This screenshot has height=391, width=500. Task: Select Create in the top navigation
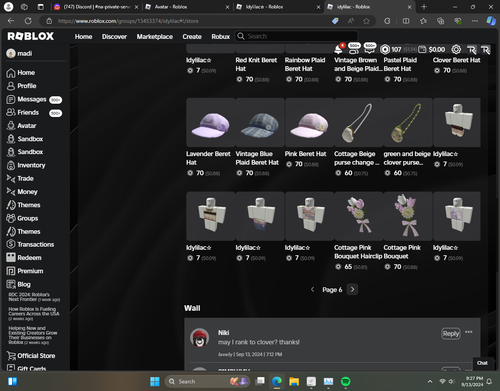pyautogui.click(x=192, y=37)
